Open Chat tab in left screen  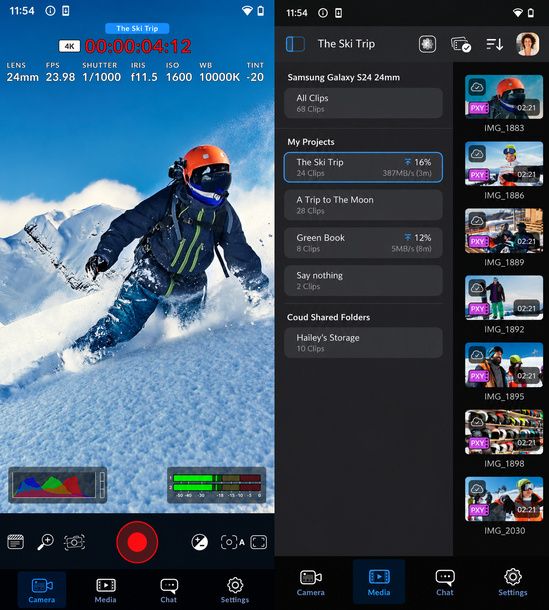coord(168,590)
